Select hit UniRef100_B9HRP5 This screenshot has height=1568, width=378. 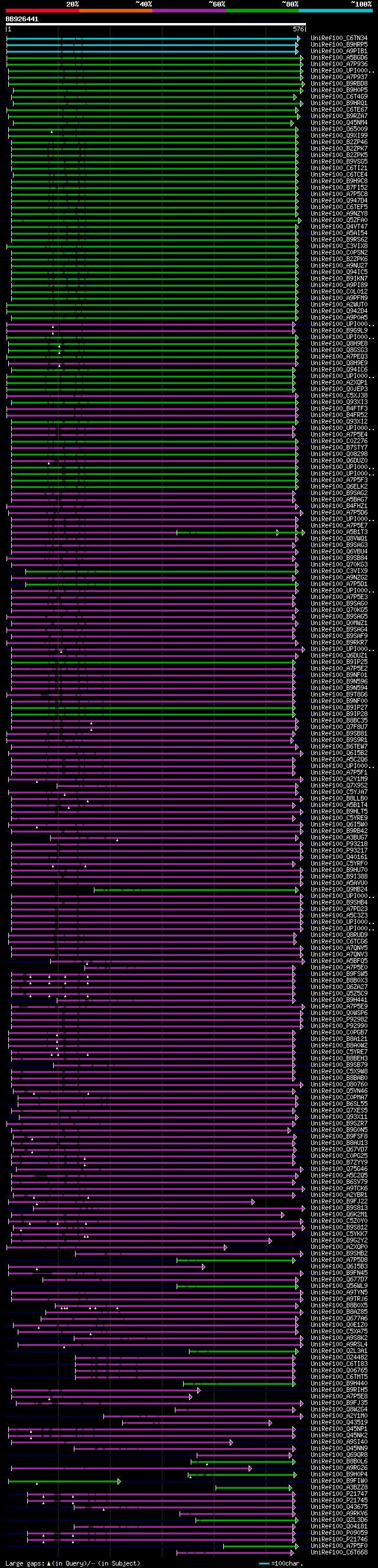(339, 44)
